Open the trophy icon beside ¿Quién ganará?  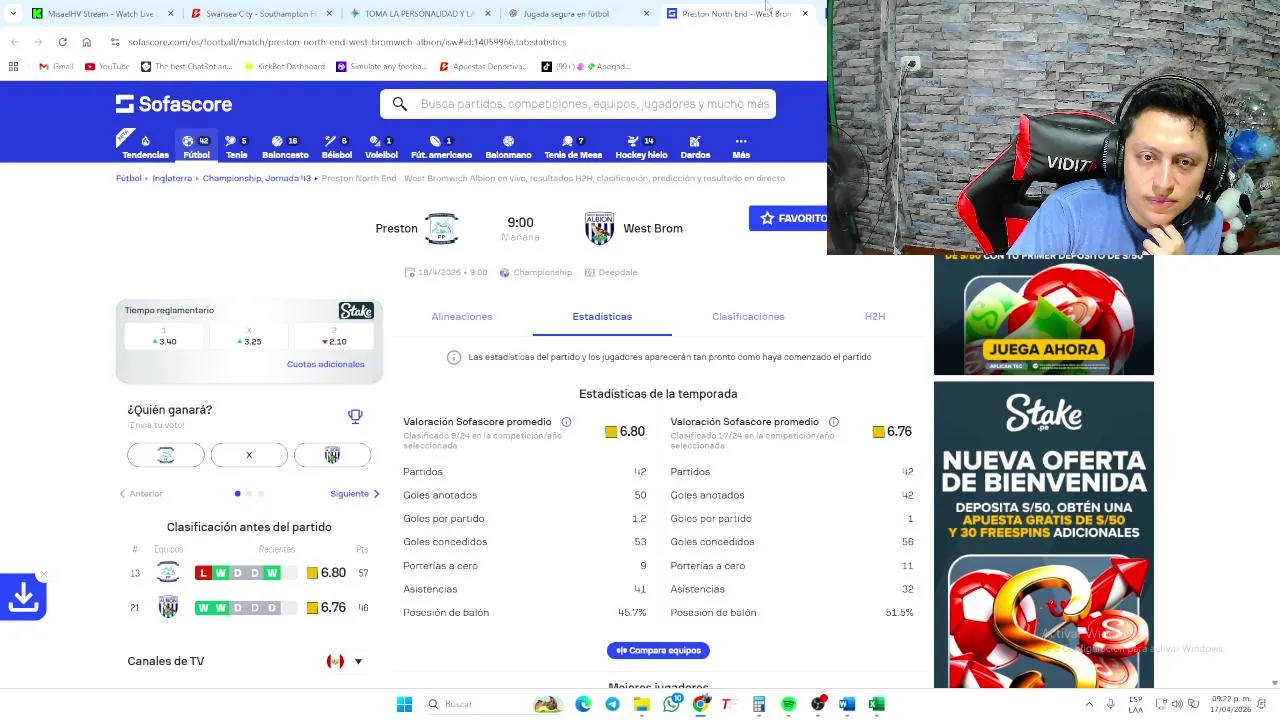point(355,416)
